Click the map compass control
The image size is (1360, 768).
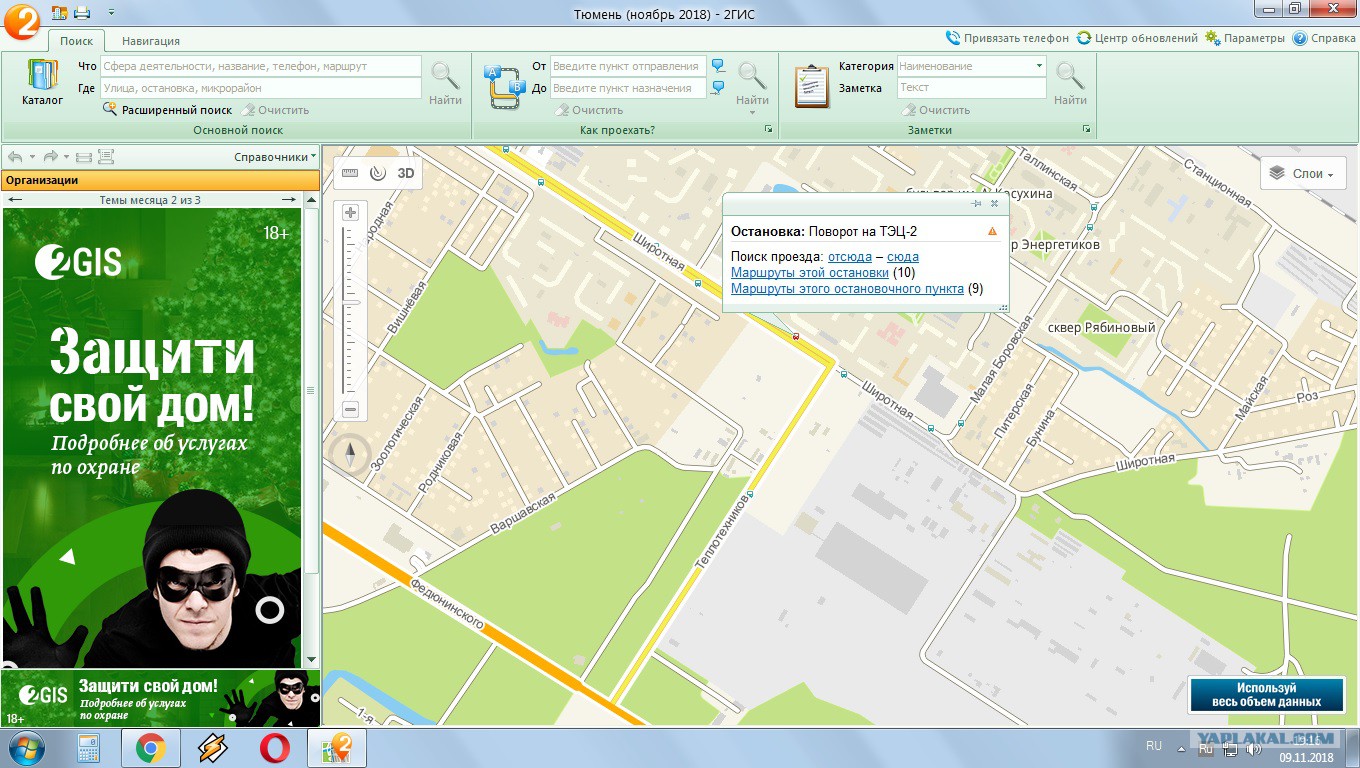[350, 455]
